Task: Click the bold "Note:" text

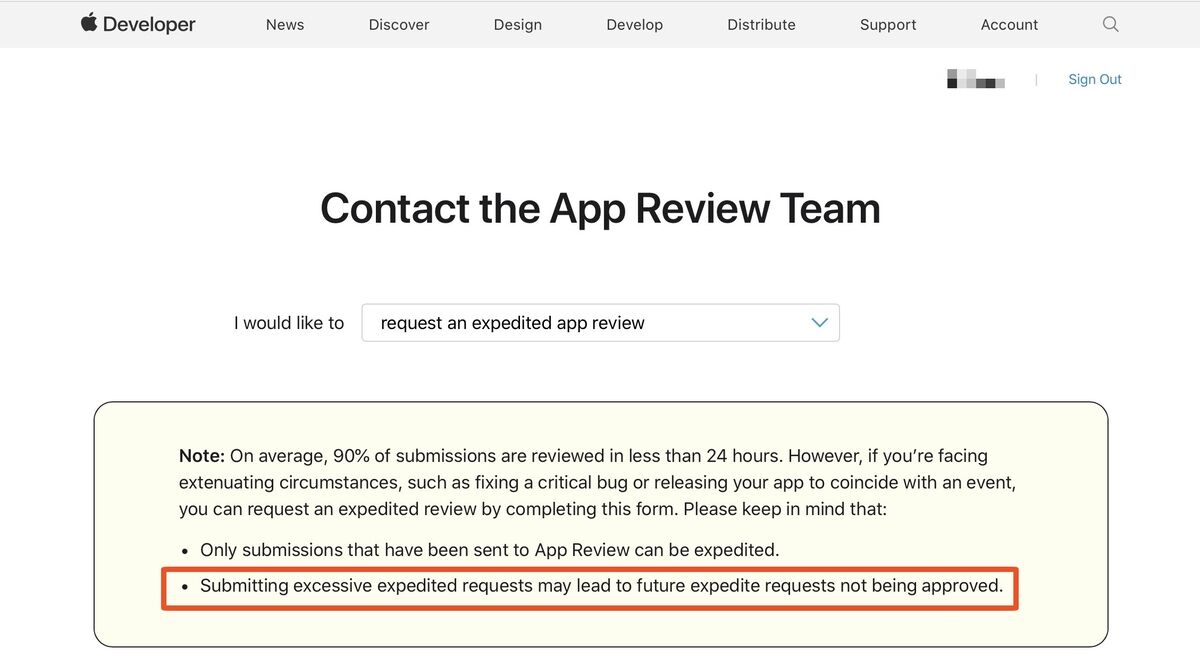Action: click(x=202, y=456)
